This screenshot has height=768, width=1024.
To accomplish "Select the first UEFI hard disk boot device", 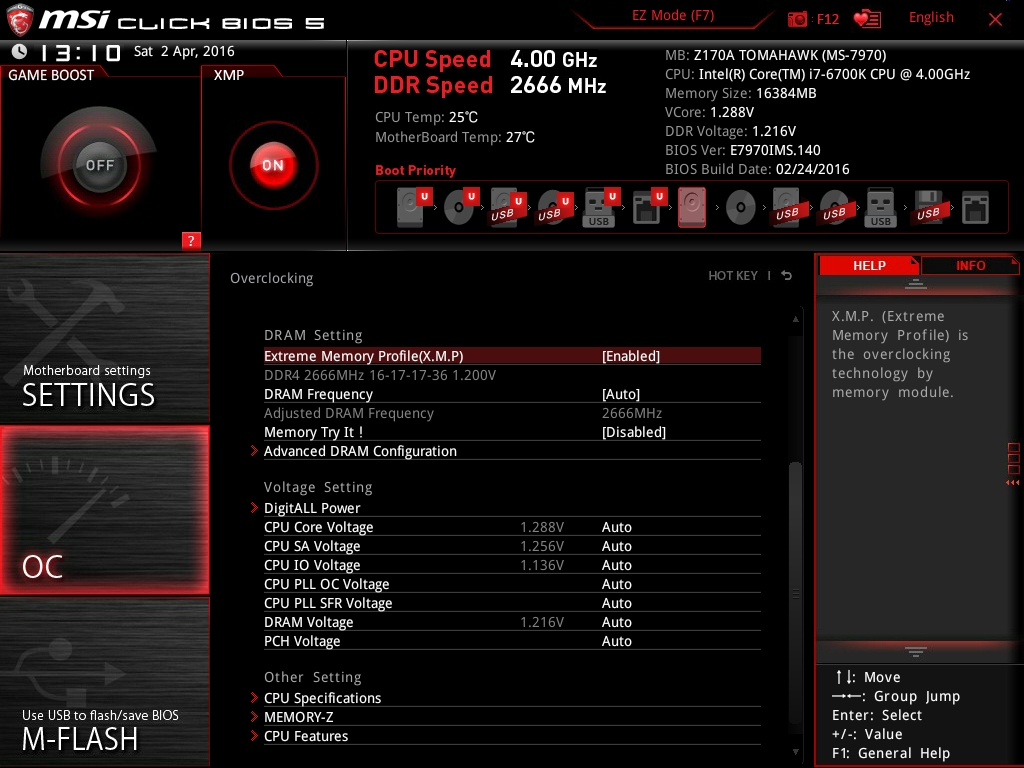I will click(x=414, y=207).
